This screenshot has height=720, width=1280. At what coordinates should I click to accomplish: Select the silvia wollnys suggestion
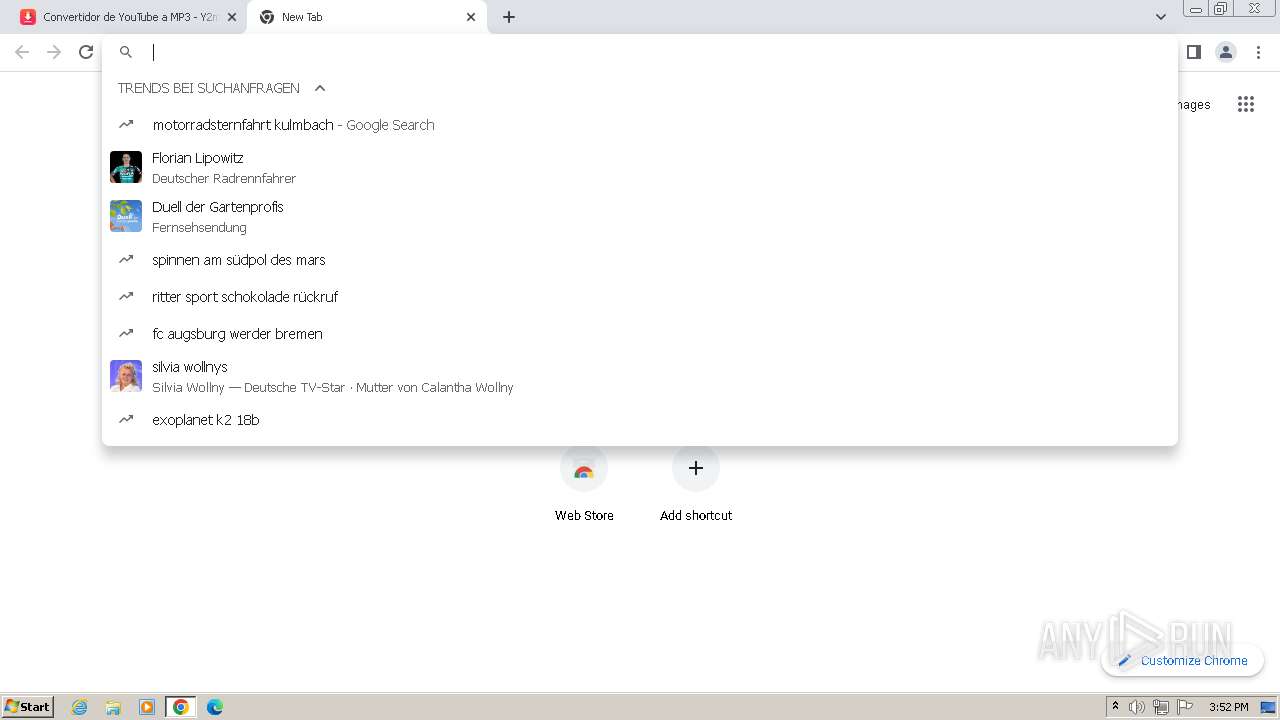tap(640, 376)
